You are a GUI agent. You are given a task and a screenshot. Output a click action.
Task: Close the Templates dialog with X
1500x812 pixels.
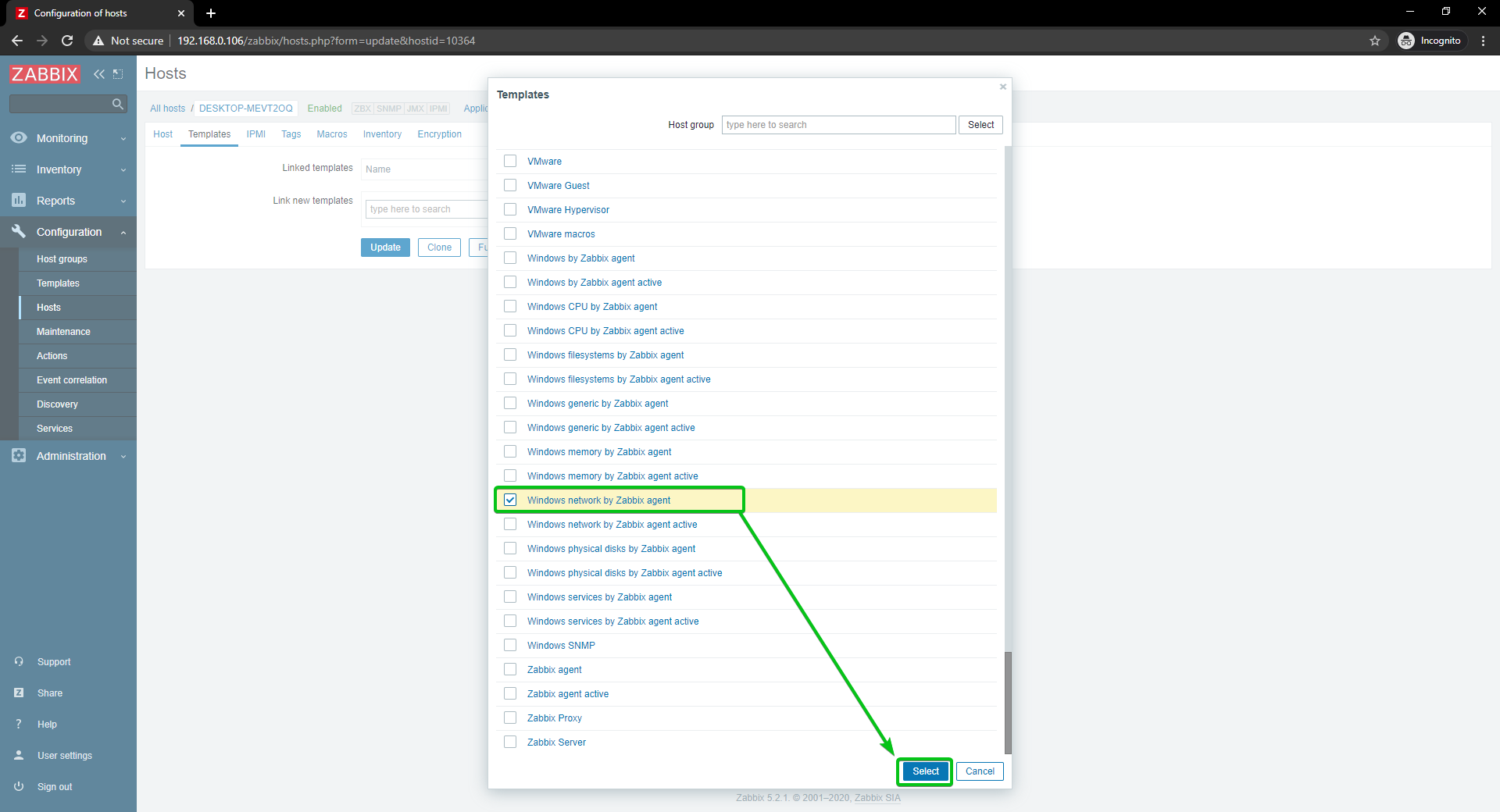pos(1003,87)
